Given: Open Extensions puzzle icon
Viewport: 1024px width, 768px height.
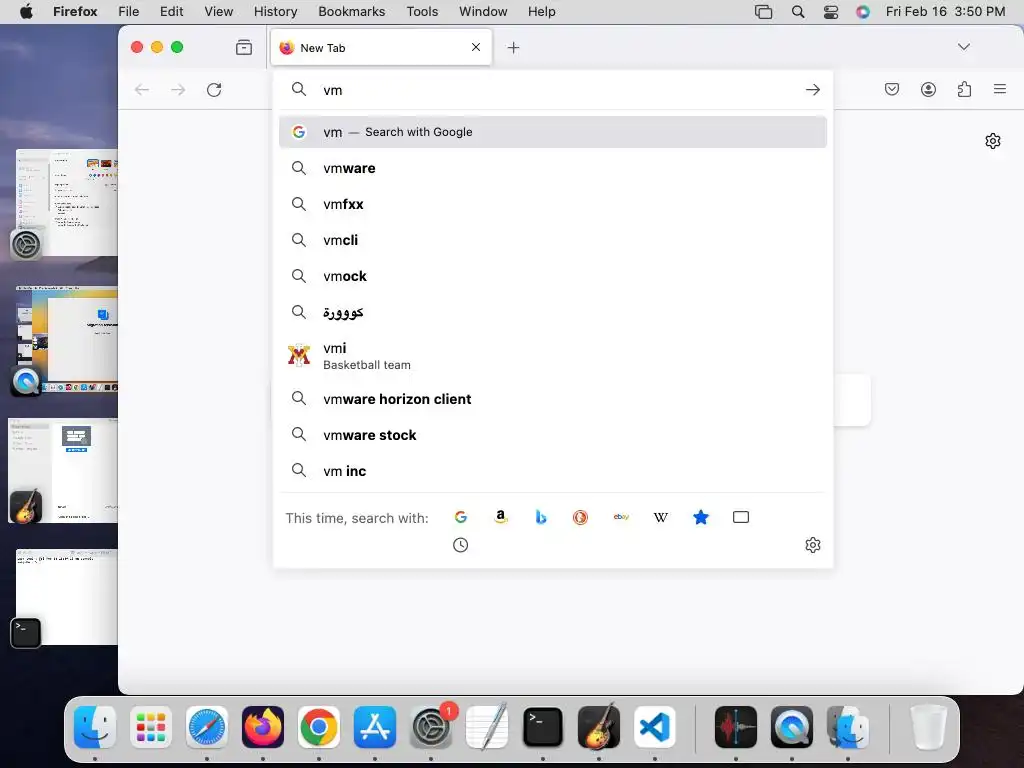Looking at the screenshot, I should [964, 89].
